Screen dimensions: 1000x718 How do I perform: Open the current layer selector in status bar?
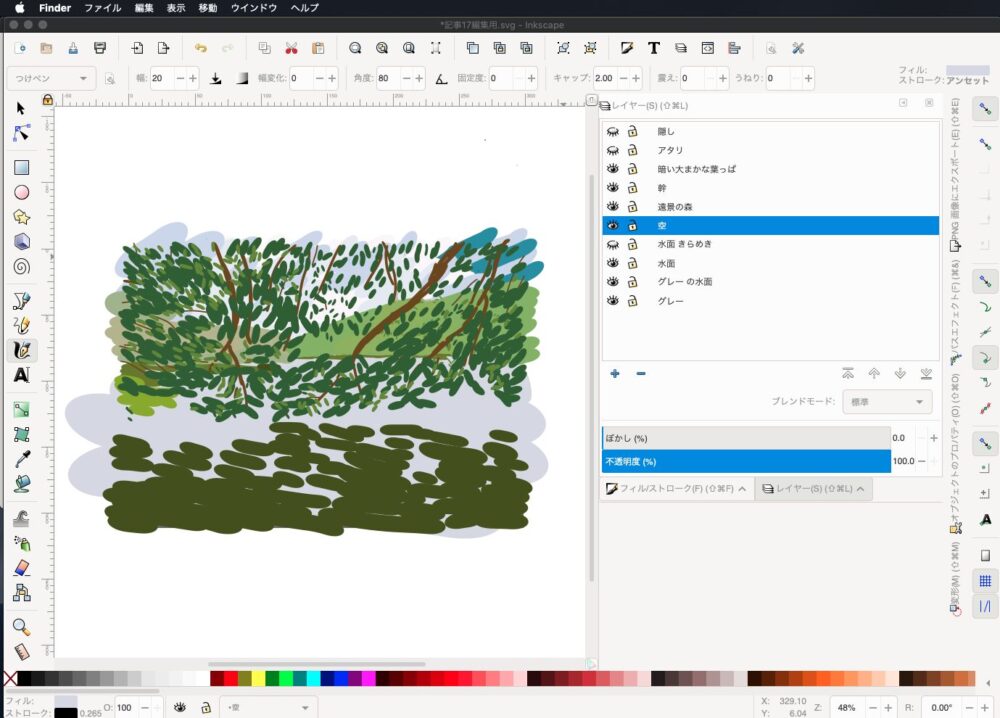click(269, 707)
